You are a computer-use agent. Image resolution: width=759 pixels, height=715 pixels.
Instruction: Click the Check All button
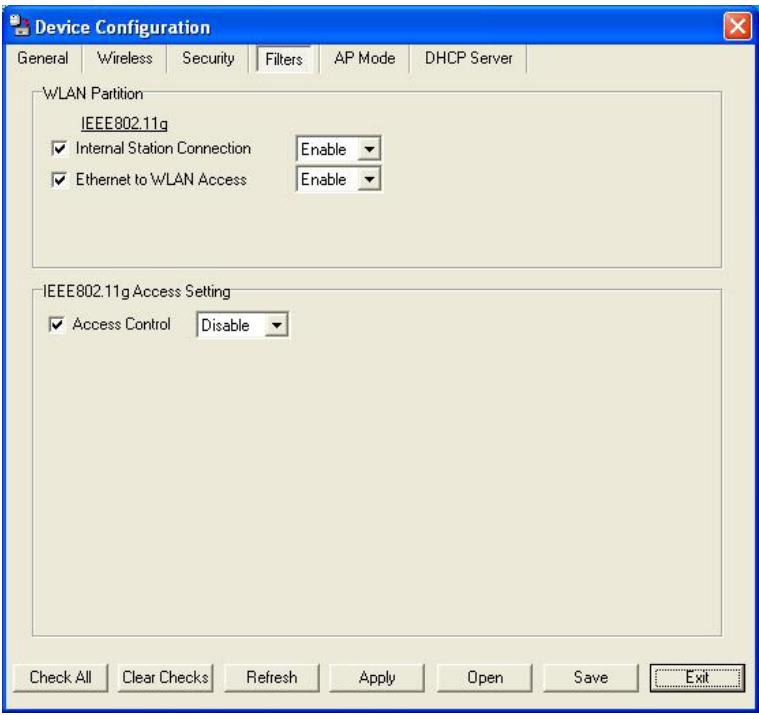click(x=61, y=677)
